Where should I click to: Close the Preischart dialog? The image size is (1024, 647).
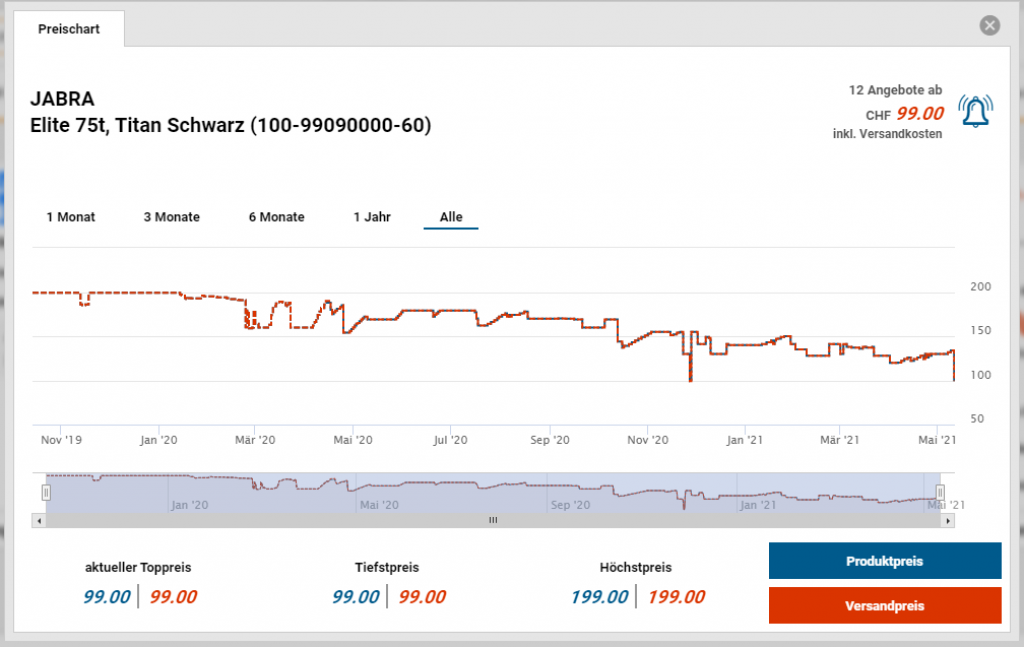990,26
